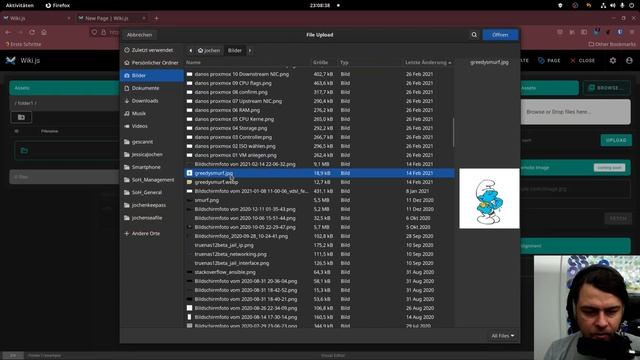Viewport: 640px width, 360px height.
Task: Click Wiki.js account icon
Action: coord(629,60)
